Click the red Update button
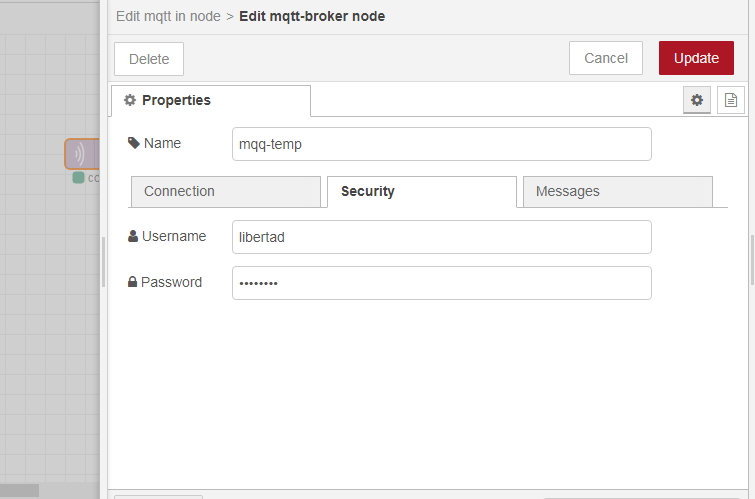The height and width of the screenshot is (499, 755). tap(696, 58)
